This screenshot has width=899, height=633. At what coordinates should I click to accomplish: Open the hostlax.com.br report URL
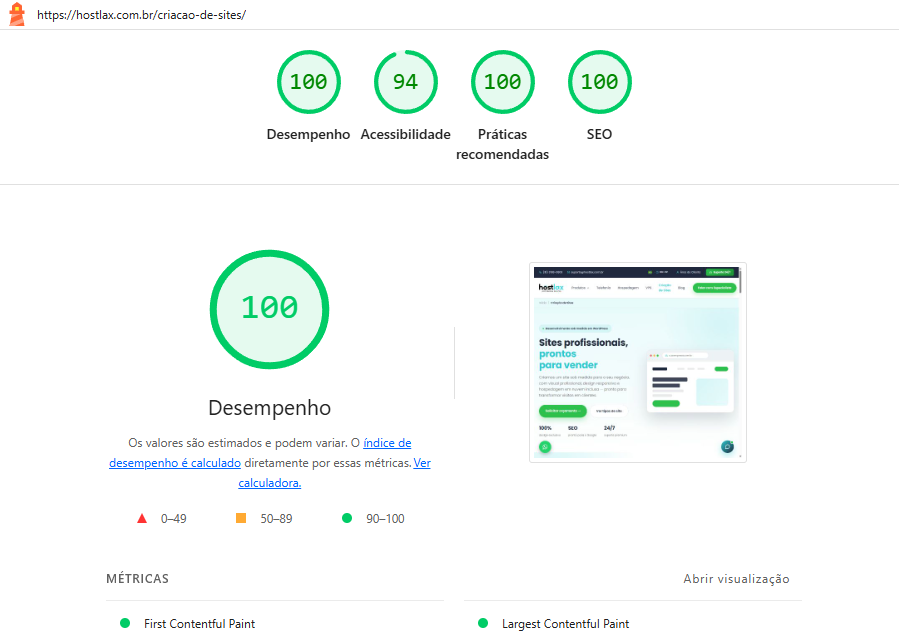142,15
